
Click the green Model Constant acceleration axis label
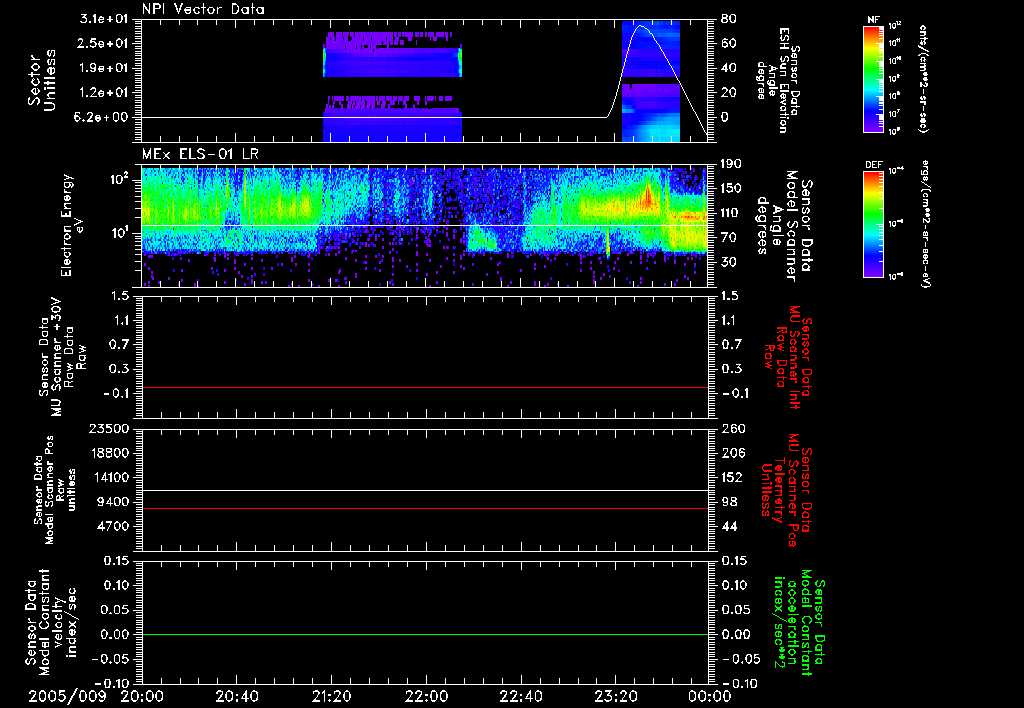(798, 622)
